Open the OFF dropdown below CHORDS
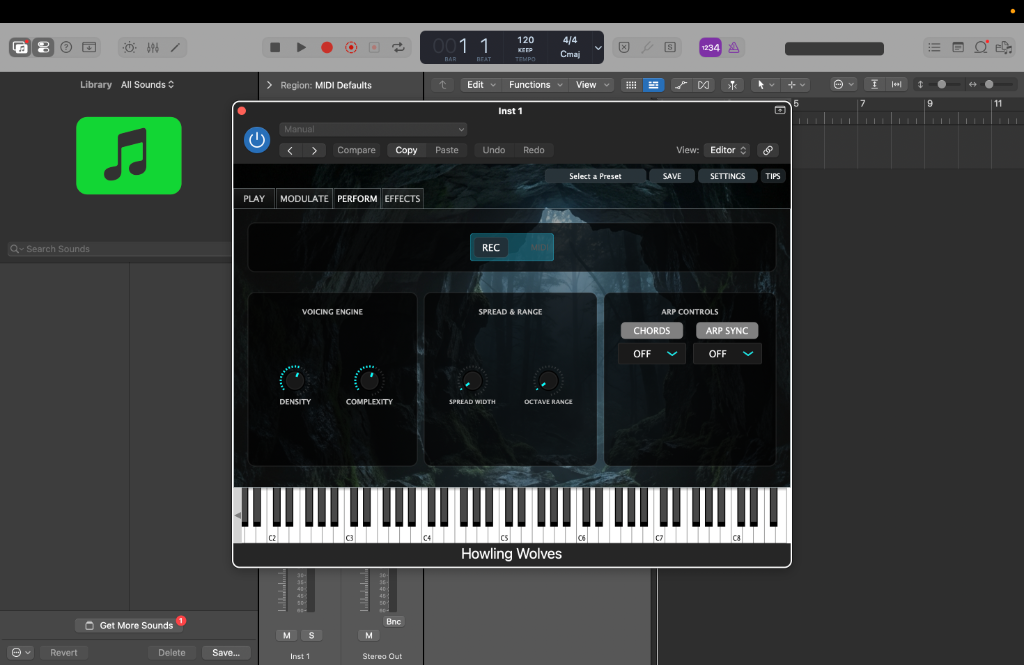The height and width of the screenshot is (665, 1024). pyautogui.click(x=652, y=353)
